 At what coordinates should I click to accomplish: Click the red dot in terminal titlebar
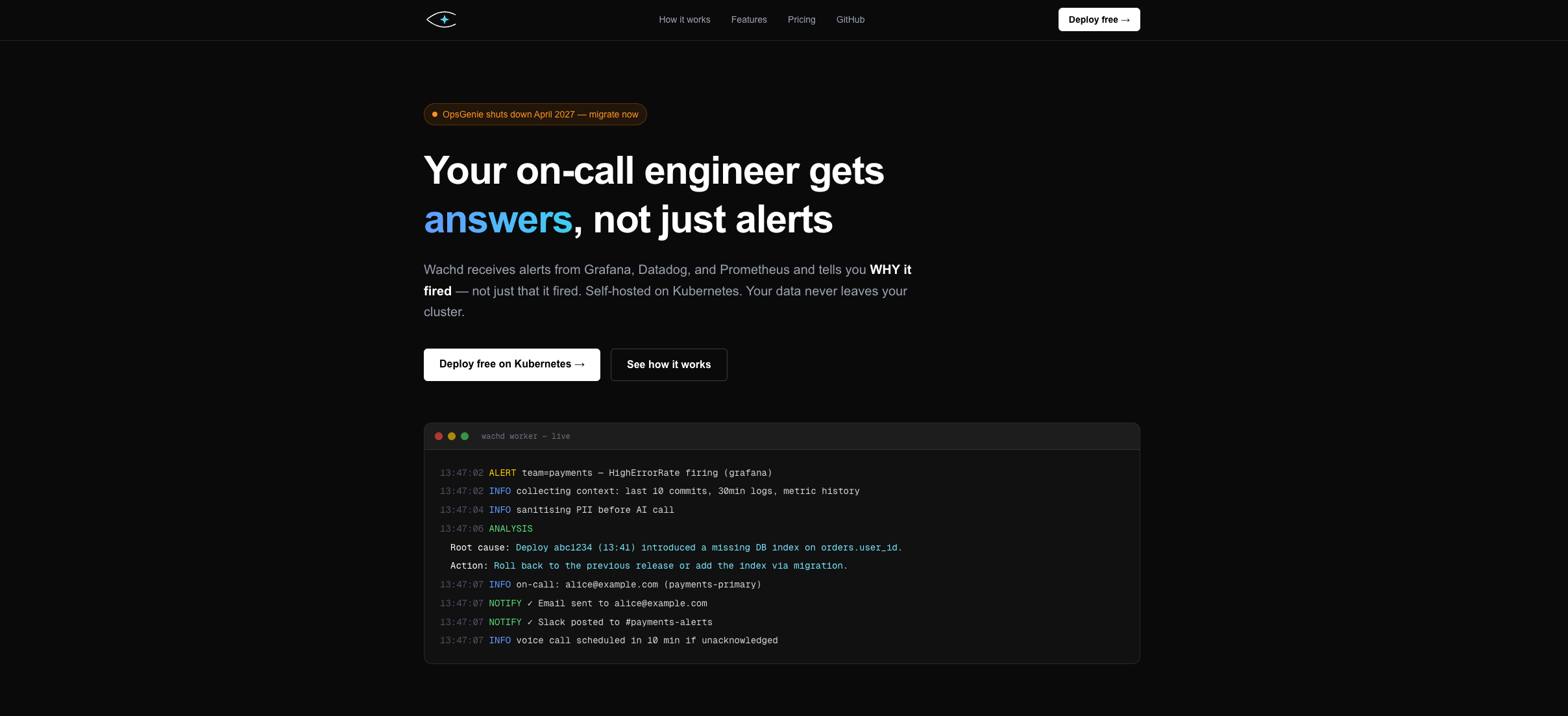click(439, 436)
